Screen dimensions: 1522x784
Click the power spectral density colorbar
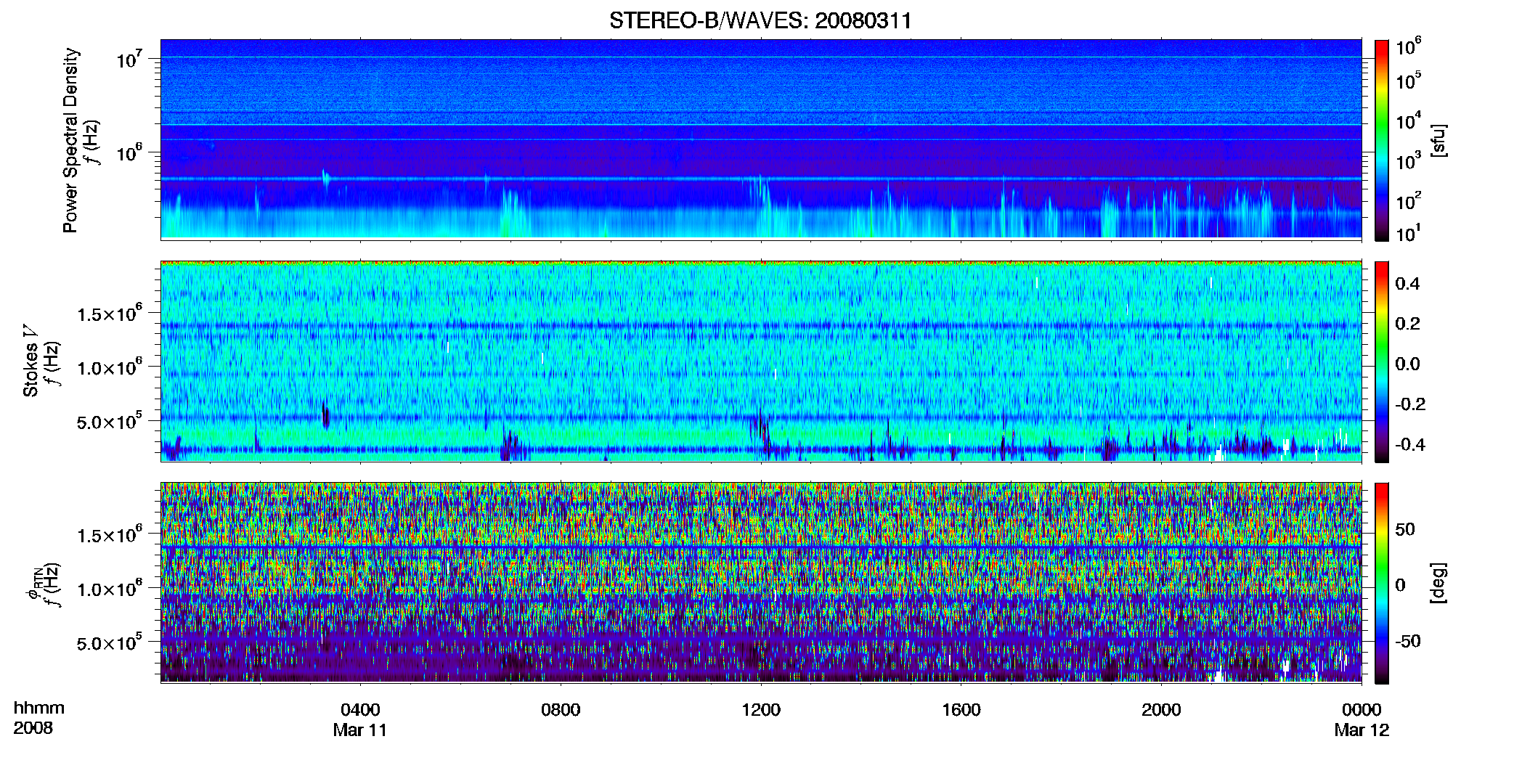(x=1381, y=139)
